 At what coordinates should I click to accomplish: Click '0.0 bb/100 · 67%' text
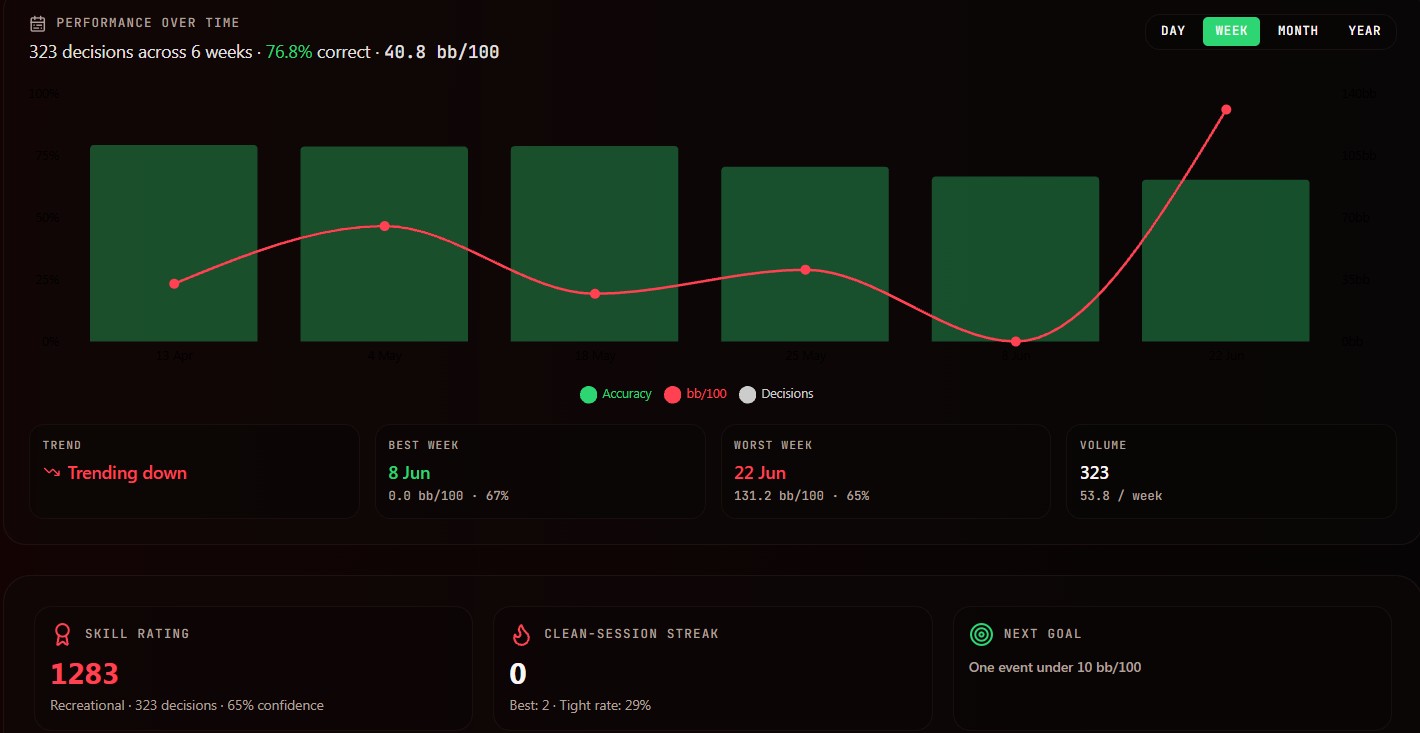[x=448, y=496]
